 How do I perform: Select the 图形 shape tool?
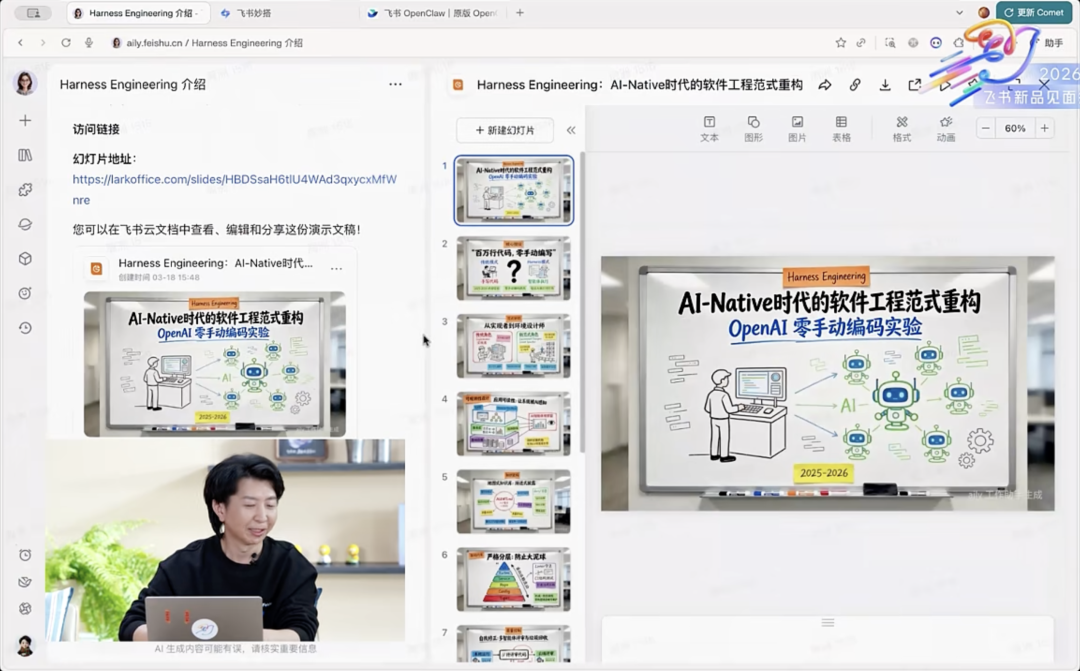pos(753,128)
